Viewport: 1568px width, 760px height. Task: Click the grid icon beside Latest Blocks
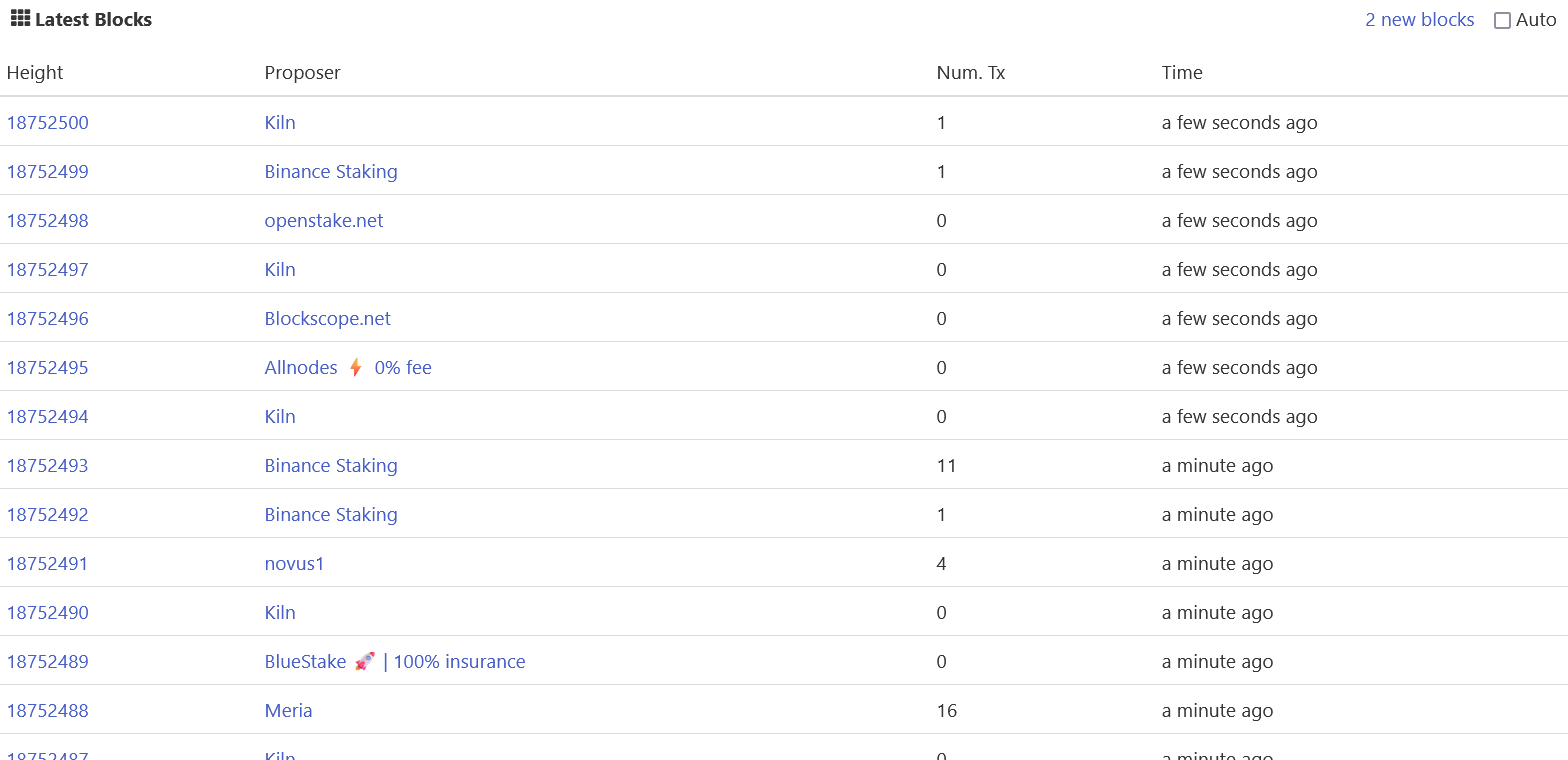point(20,18)
